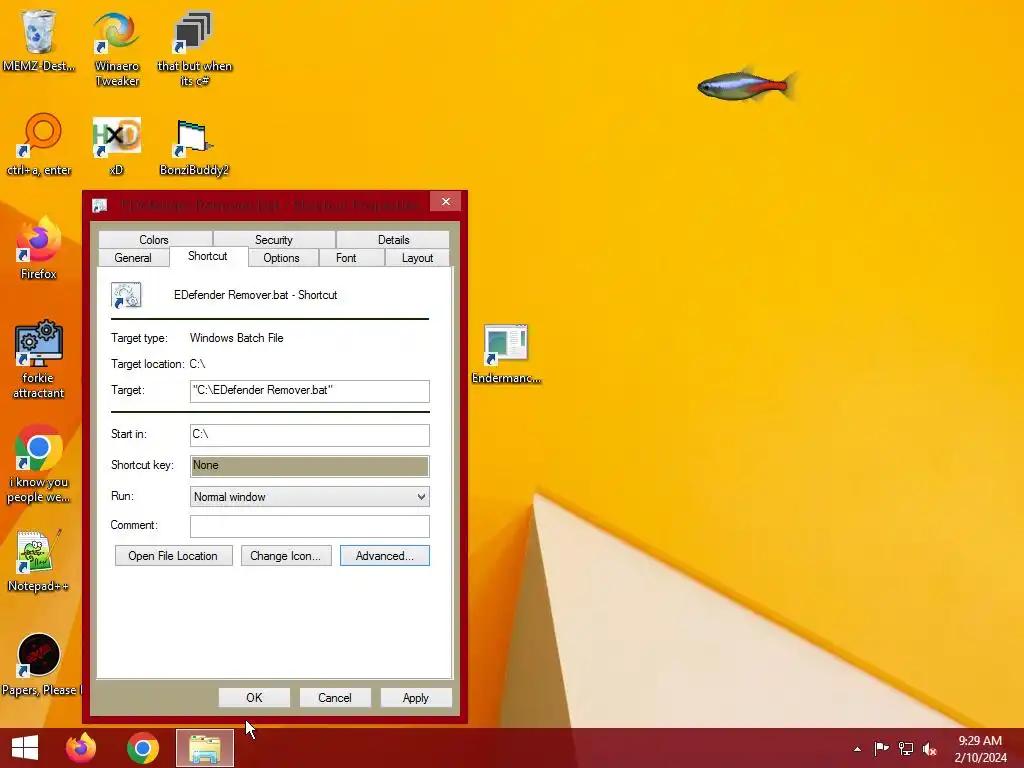Open Firefox from the taskbar
The image size is (1024, 768).
tap(81, 748)
